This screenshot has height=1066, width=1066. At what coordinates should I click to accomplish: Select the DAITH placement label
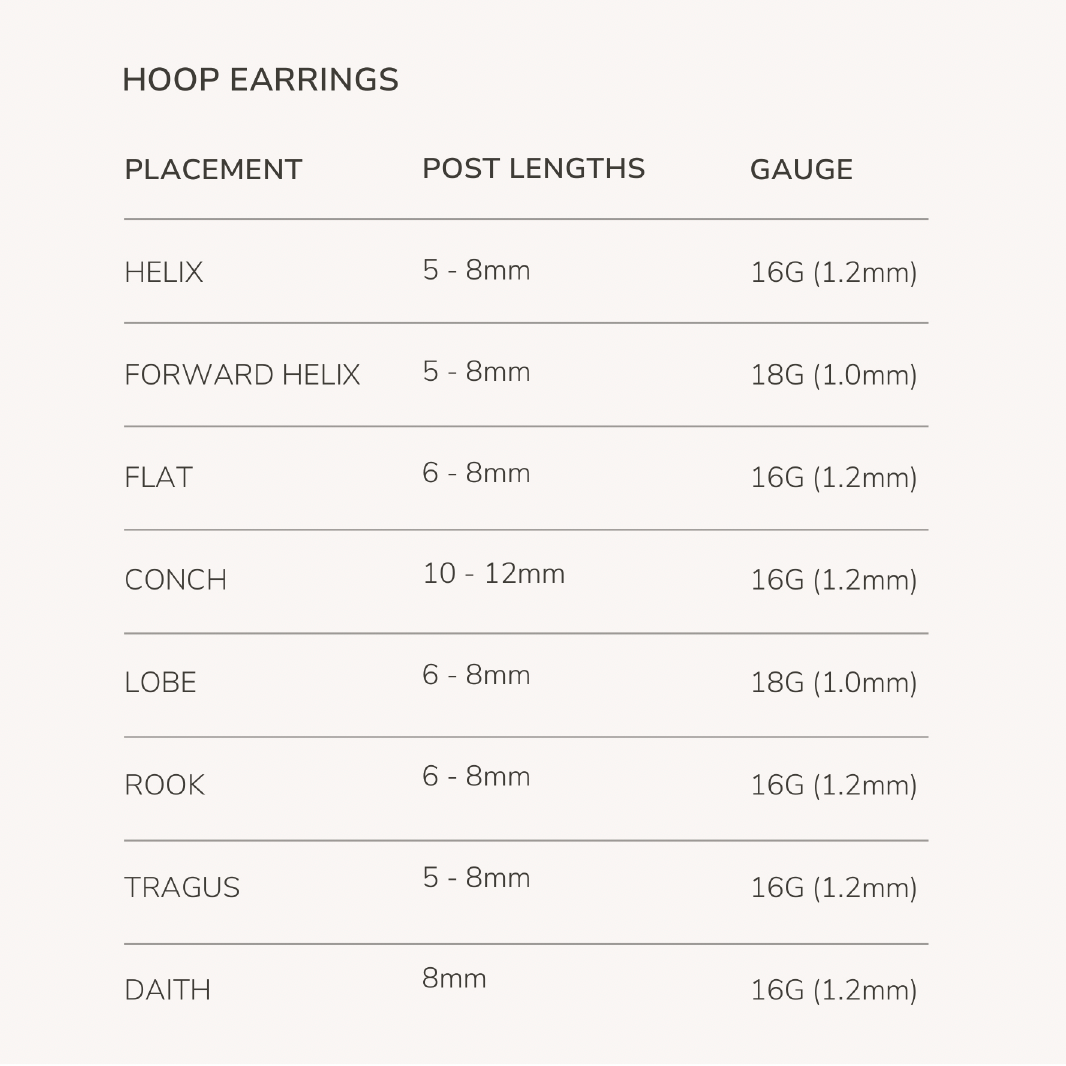click(x=168, y=991)
